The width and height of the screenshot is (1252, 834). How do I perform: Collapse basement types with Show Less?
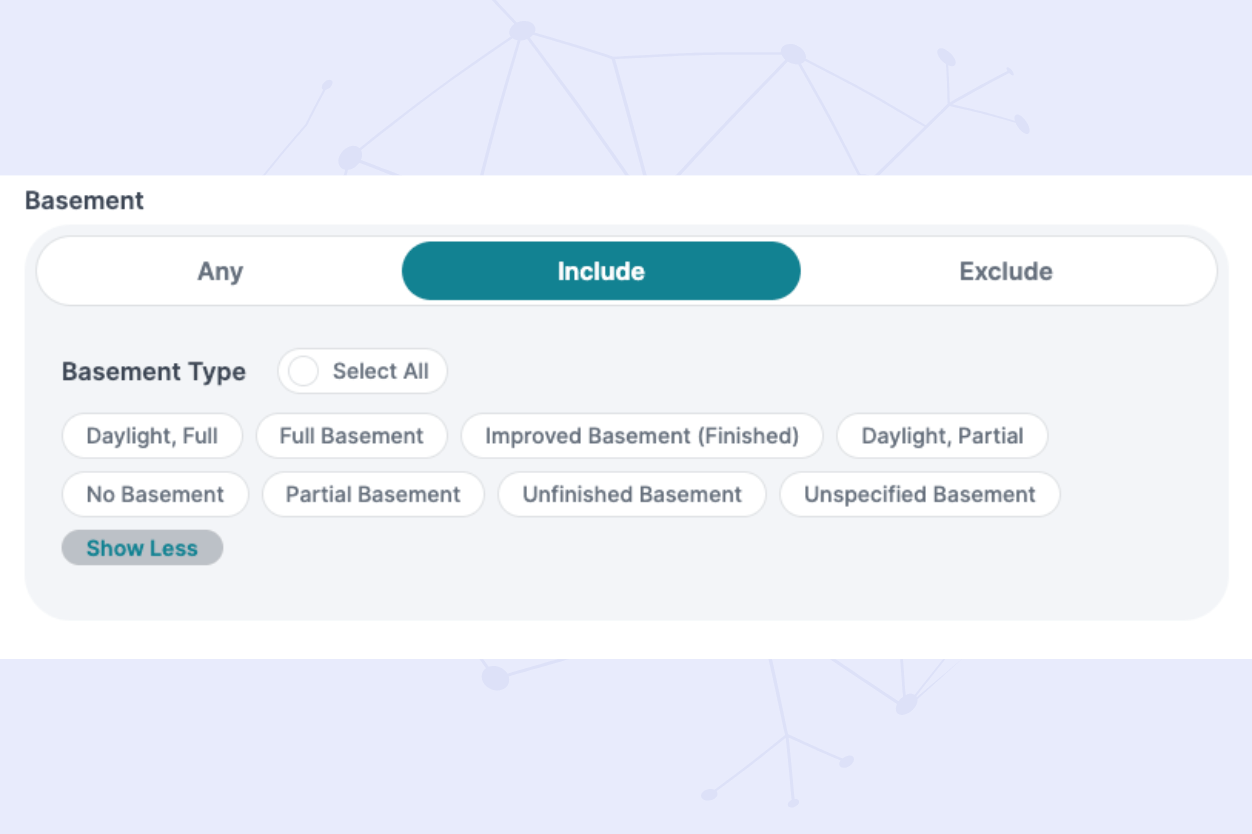click(x=142, y=548)
